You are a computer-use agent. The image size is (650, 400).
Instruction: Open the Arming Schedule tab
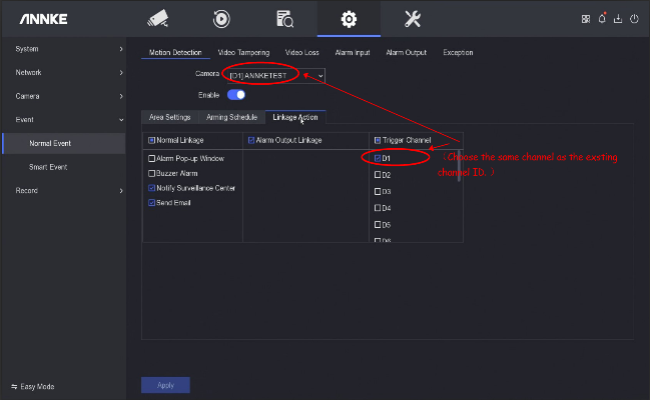(x=231, y=117)
